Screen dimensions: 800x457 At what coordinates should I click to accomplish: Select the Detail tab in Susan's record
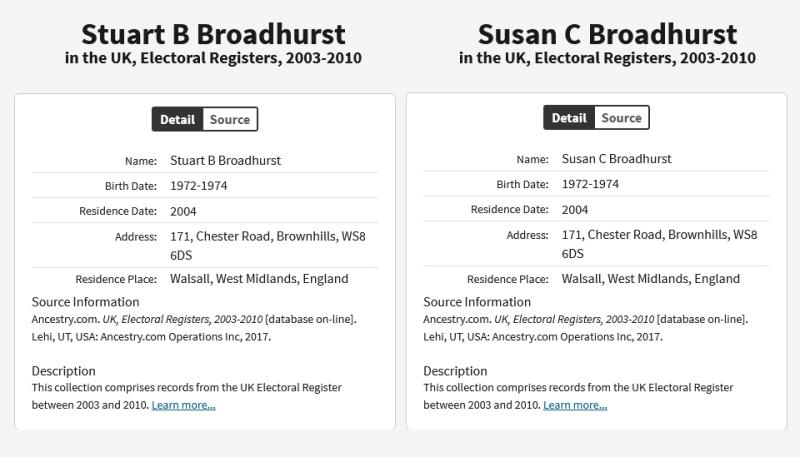[569, 118]
